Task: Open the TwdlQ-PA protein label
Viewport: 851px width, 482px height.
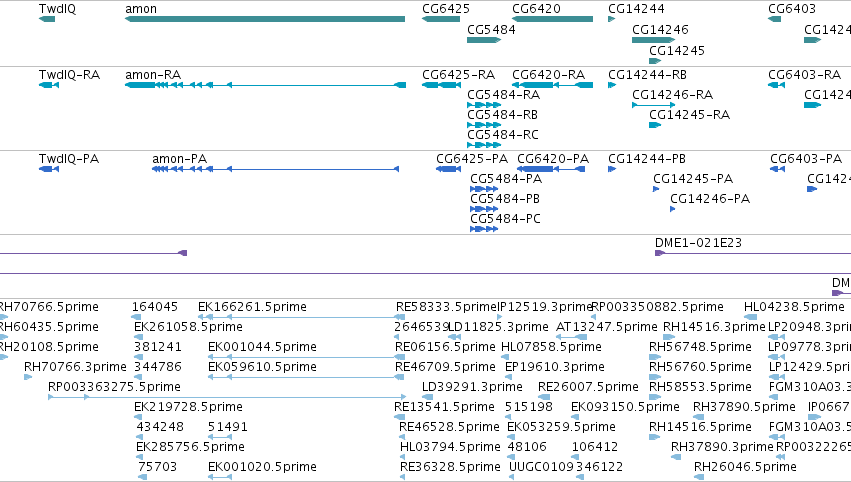Action: (x=69, y=158)
